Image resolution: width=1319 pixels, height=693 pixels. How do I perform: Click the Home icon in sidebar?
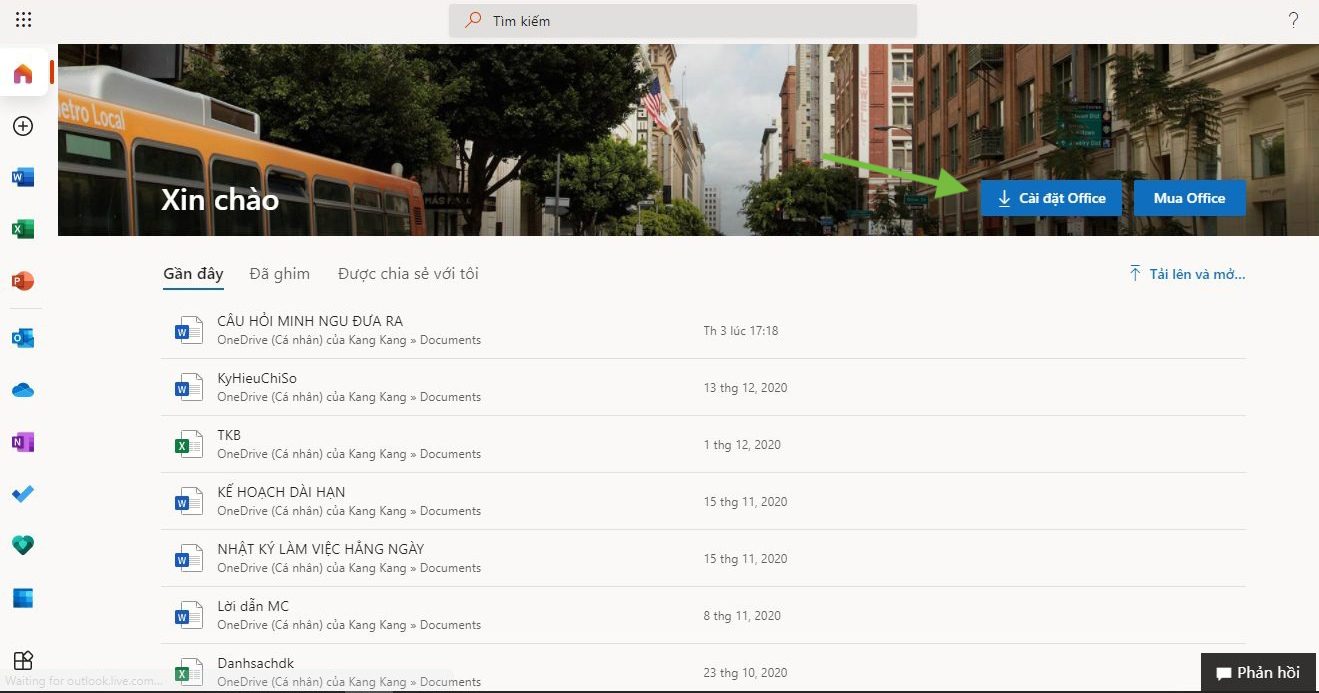pyautogui.click(x=23, y=74)
